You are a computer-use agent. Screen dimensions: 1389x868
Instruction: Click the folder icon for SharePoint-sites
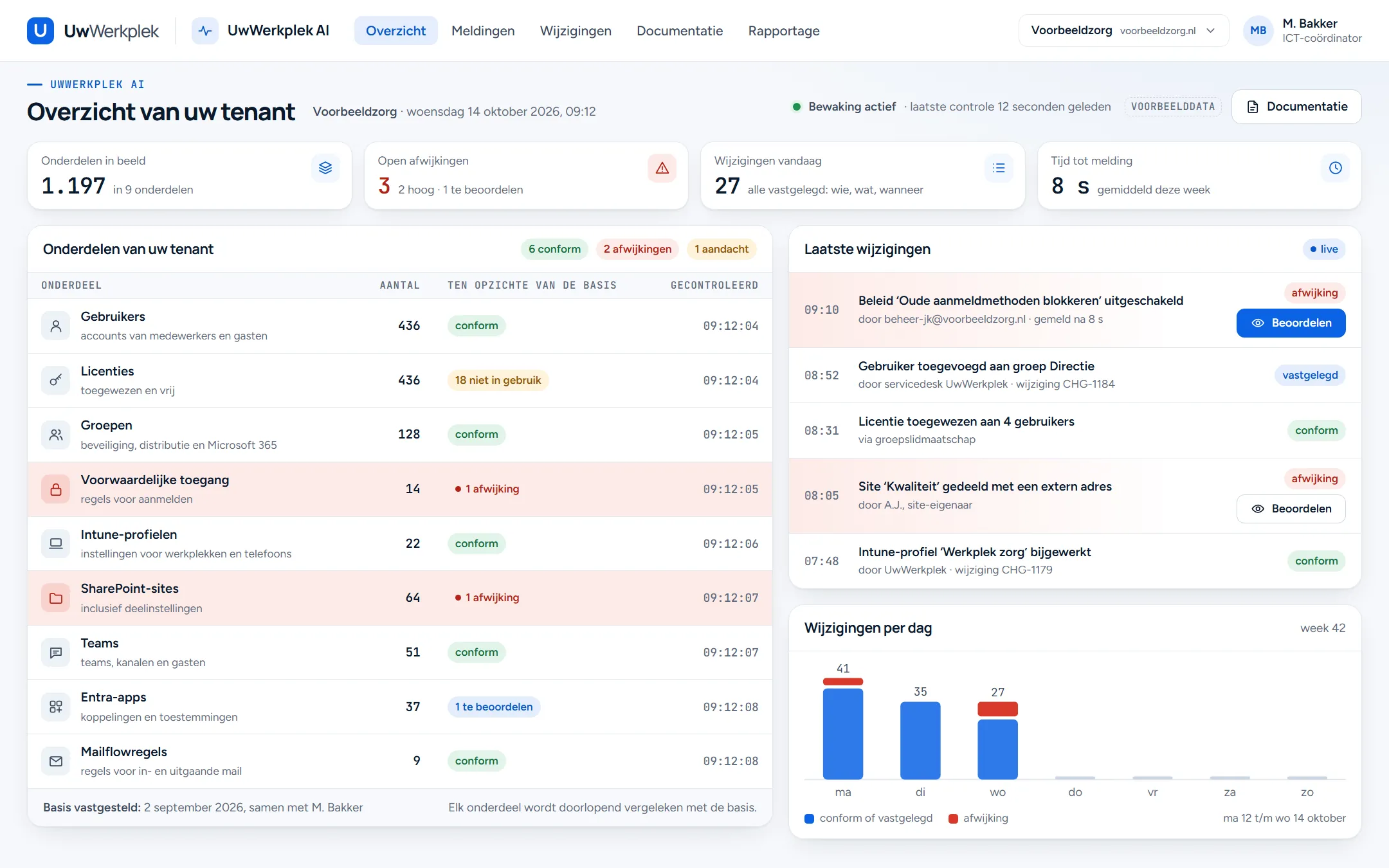[56, 598]
